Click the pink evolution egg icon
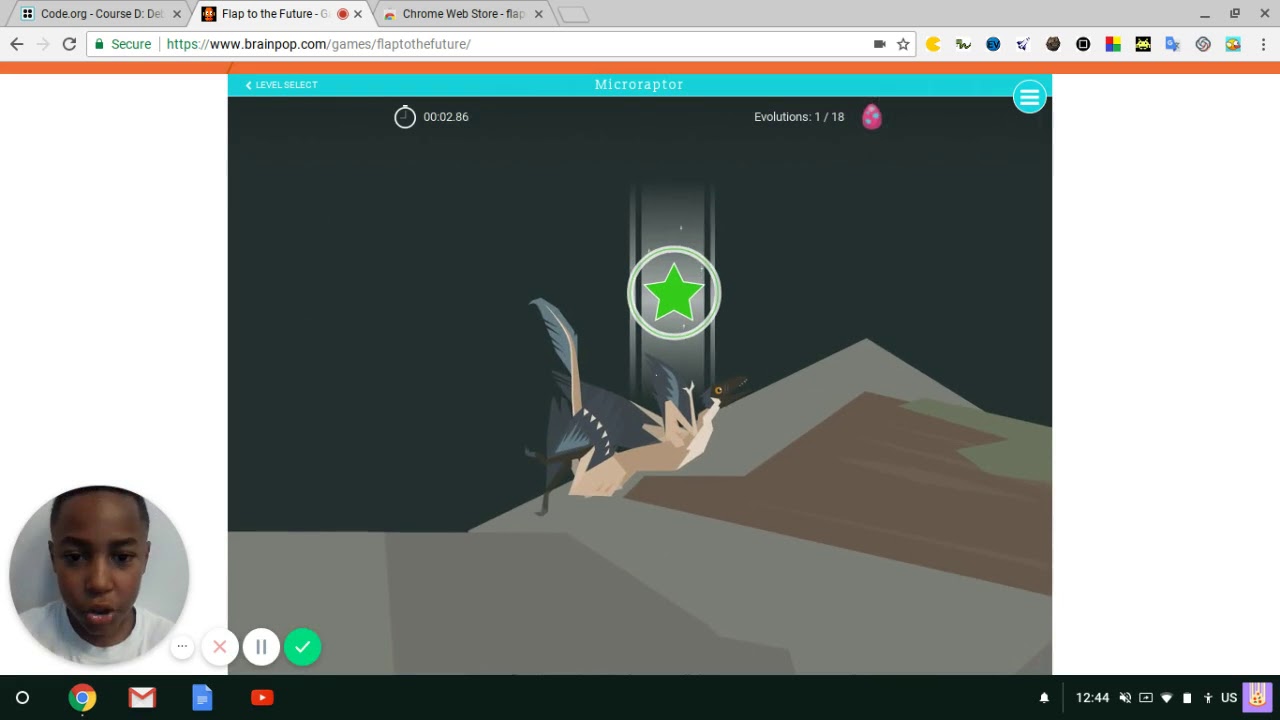The image size is (1280, 720). pyautogui.click(x=872, y=117)
